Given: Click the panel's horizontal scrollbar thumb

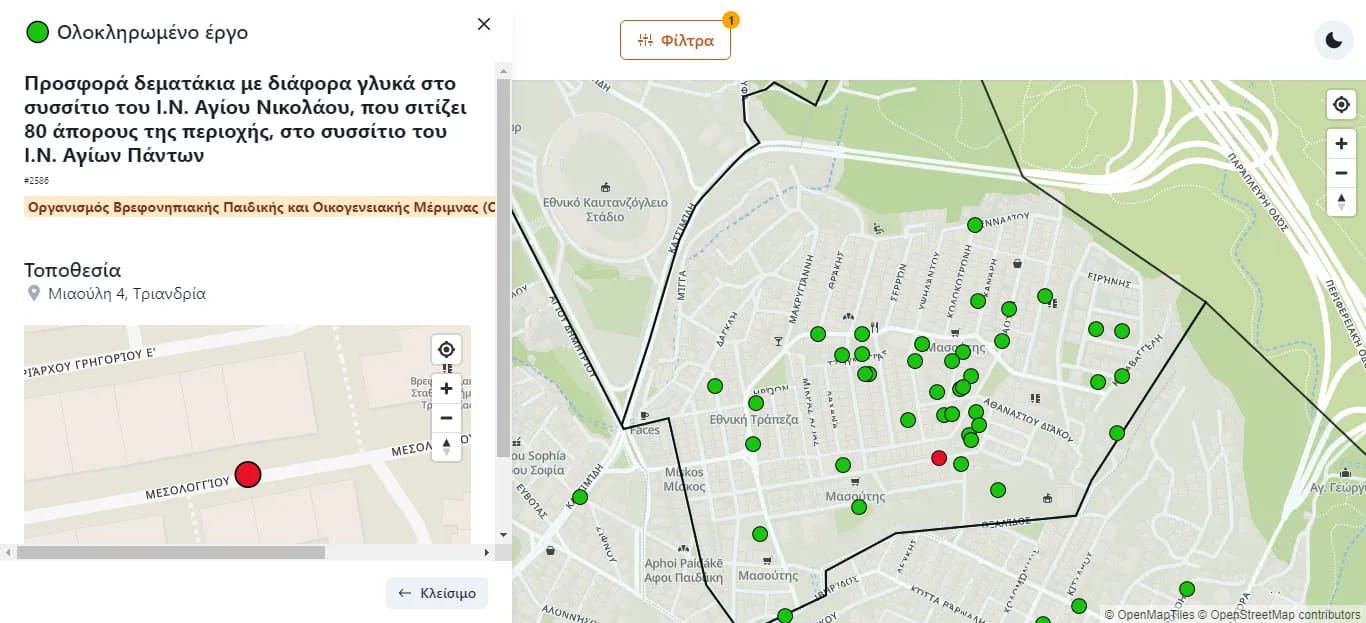Looking at the screenshot, I should pos(170,552).
